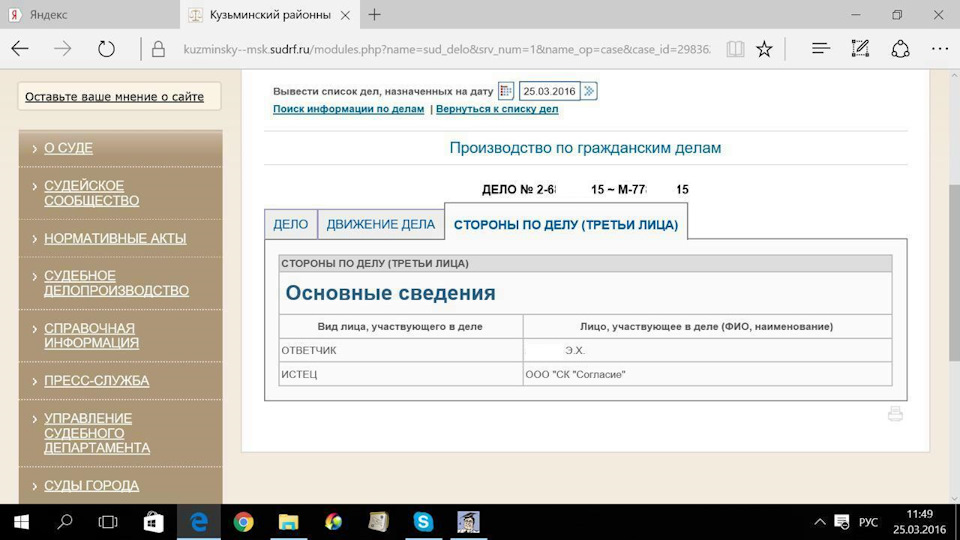
Task: Launch Google Chrome from taskbar
Action: tap(243, 522)
